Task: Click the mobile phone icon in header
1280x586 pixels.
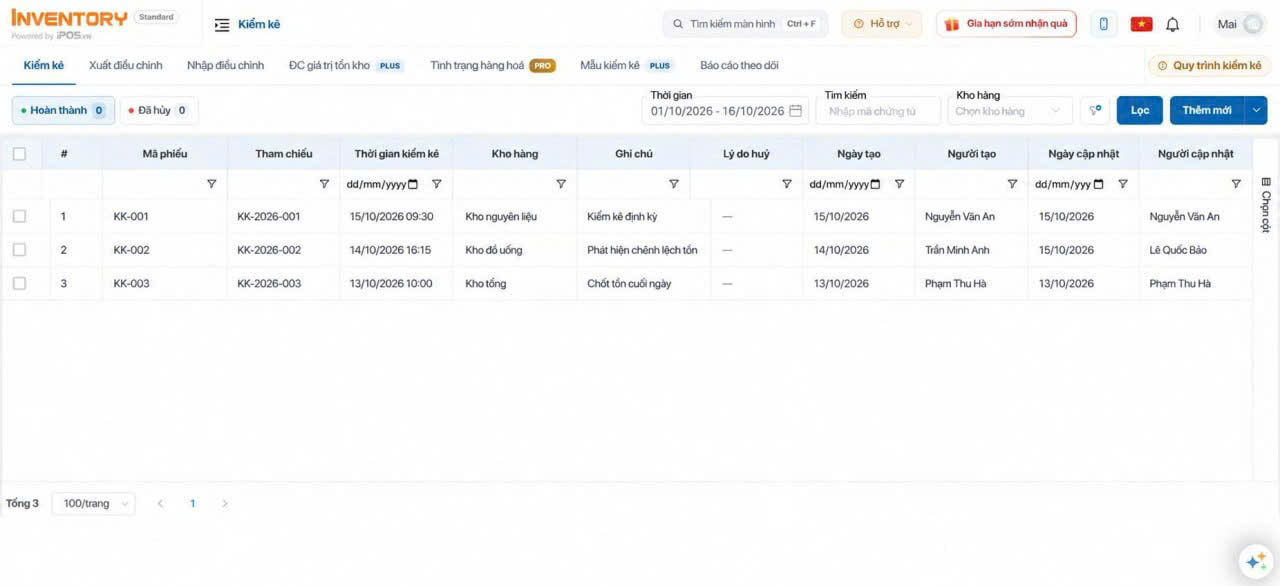Action: click(x=1104, y=24)
